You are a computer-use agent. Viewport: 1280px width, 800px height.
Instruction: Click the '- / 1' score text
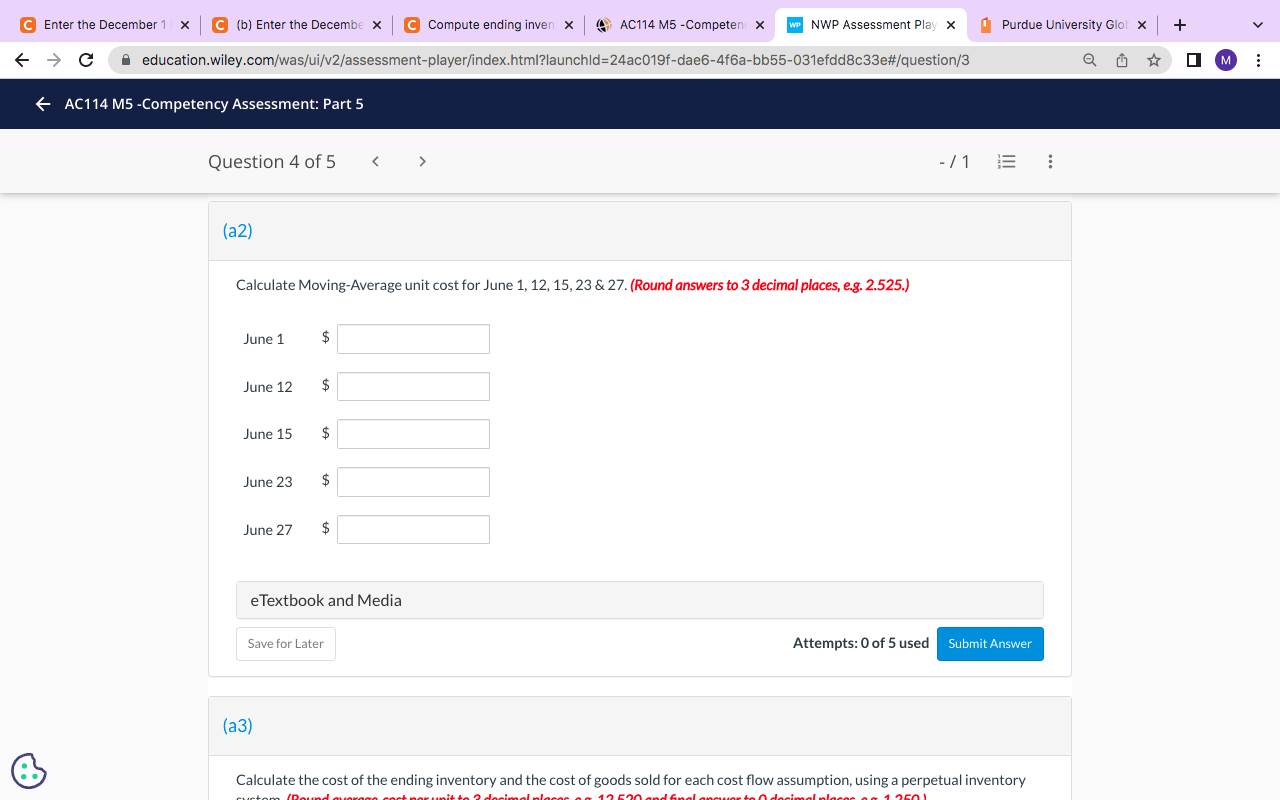954,162
